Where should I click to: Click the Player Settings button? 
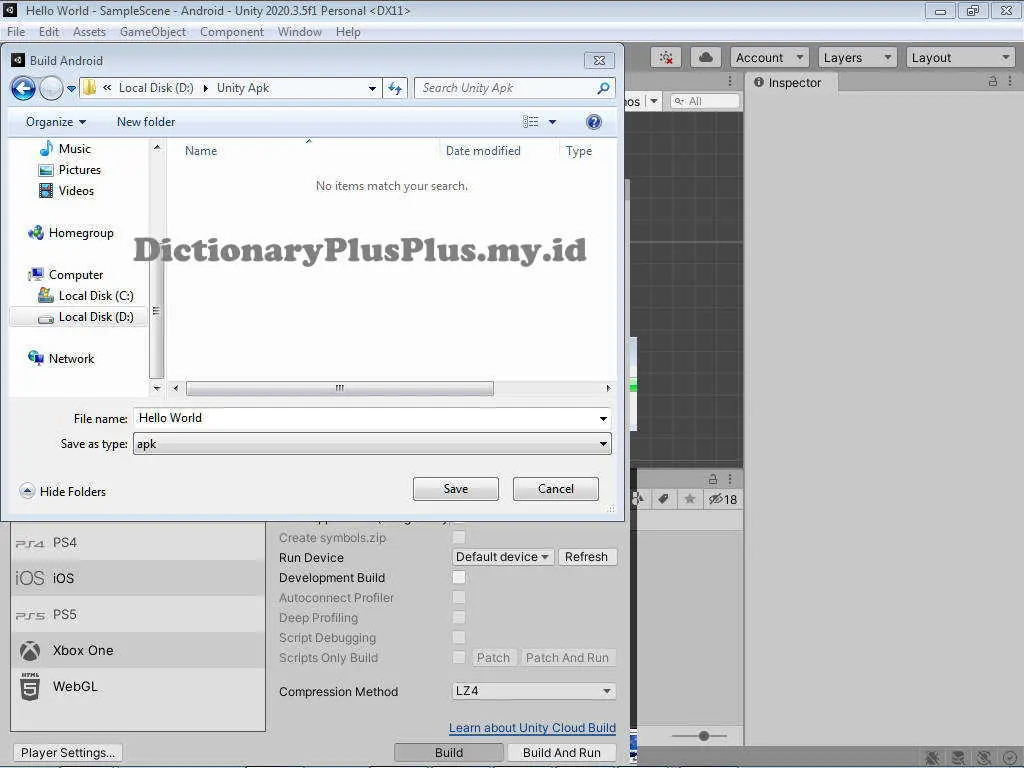point(68,752)
